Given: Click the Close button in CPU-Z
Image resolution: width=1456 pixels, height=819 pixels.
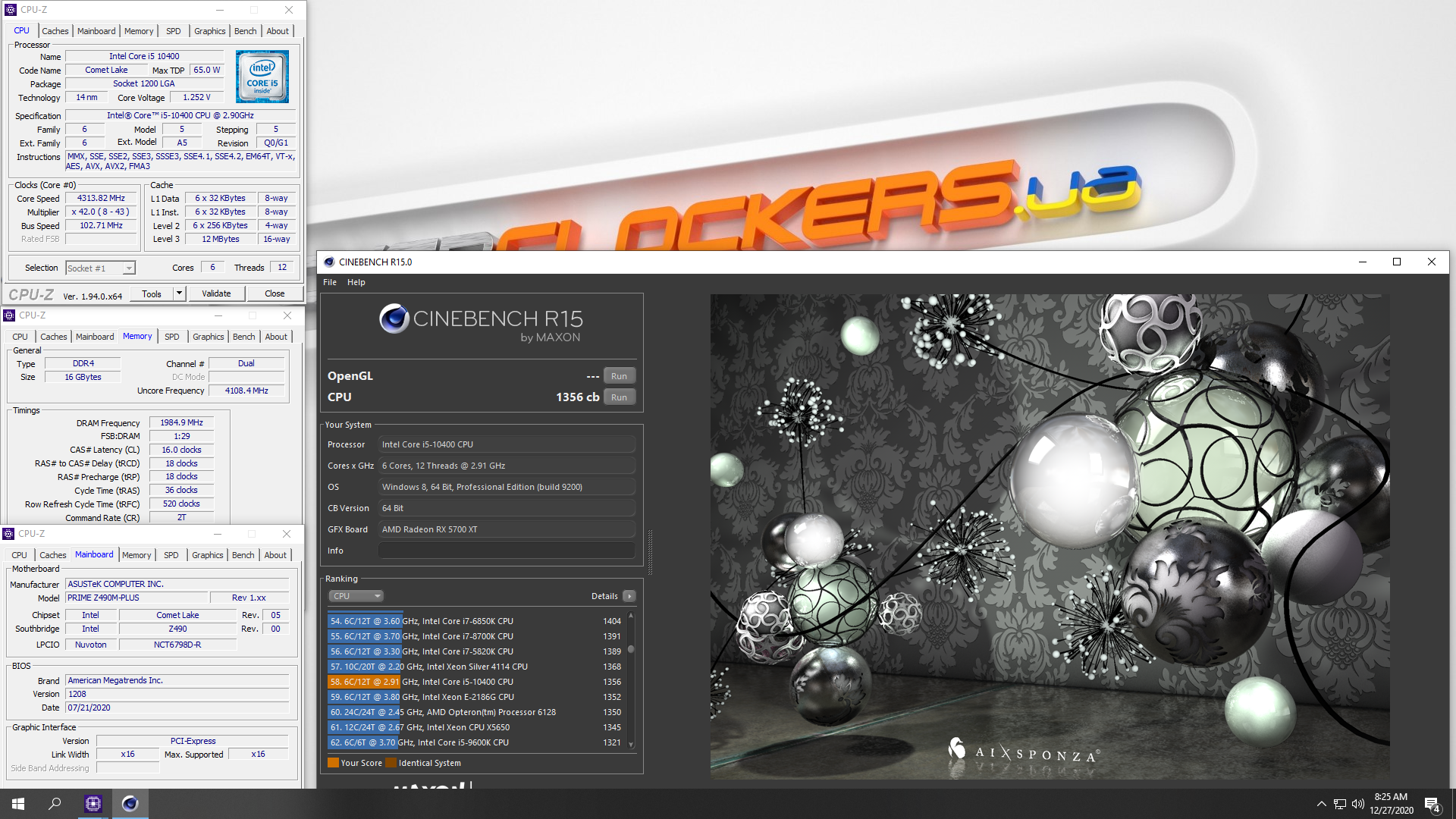Looking at the screenshot, I should point(275,293).
